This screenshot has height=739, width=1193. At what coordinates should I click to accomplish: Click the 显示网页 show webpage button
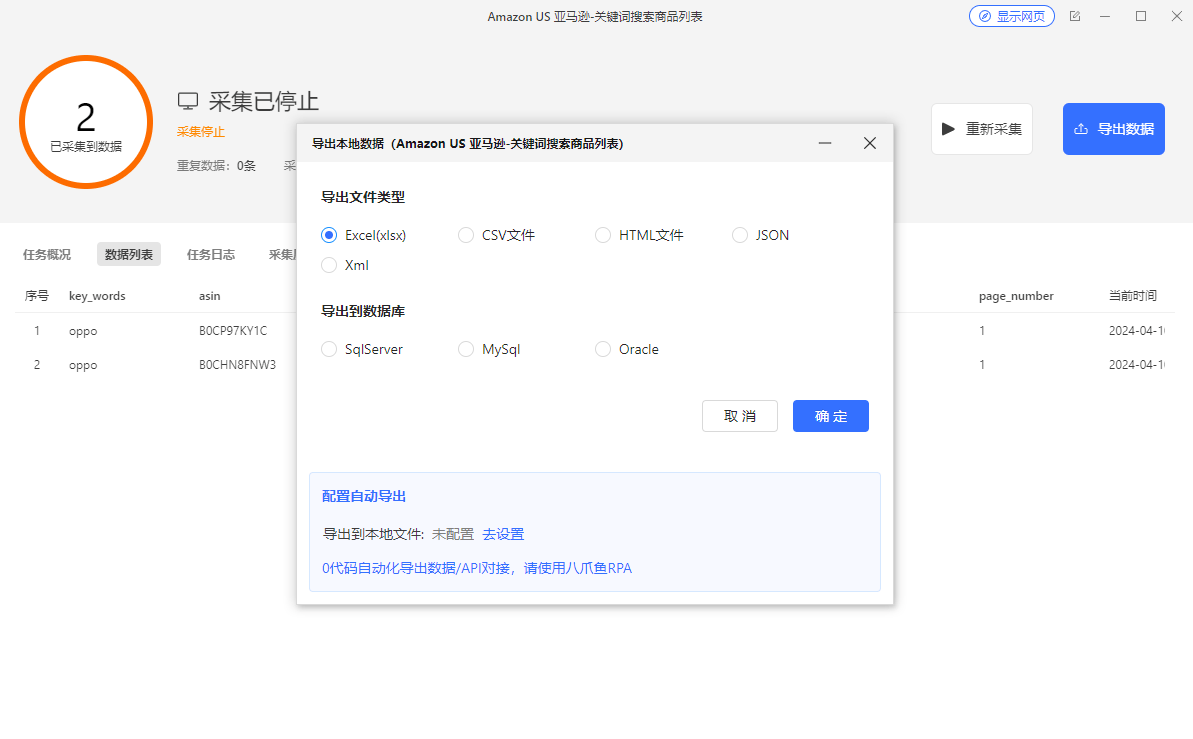pyautogui.click(x=1011, y=16)
